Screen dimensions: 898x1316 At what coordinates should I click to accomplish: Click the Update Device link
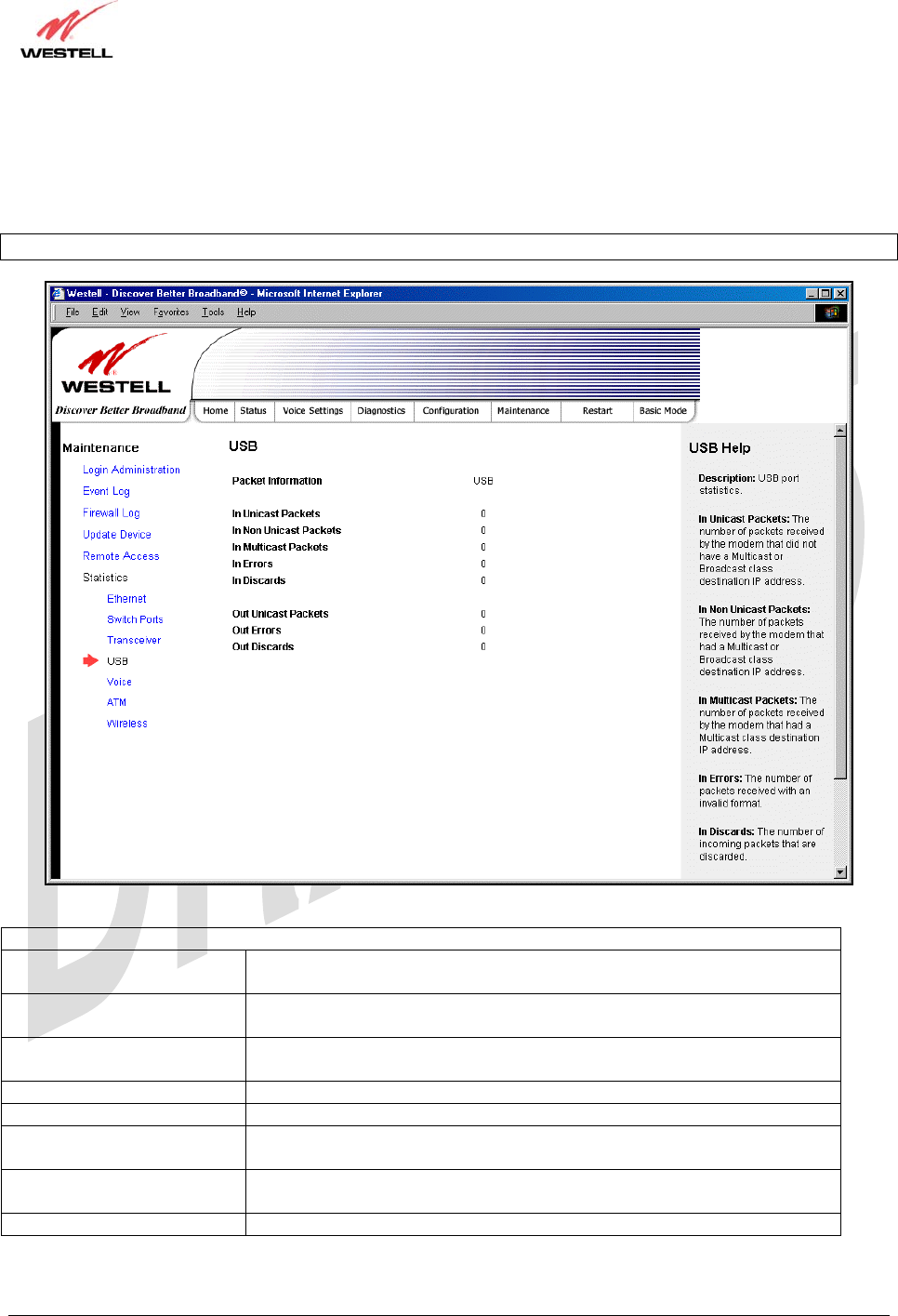click(x=116, y=535)
